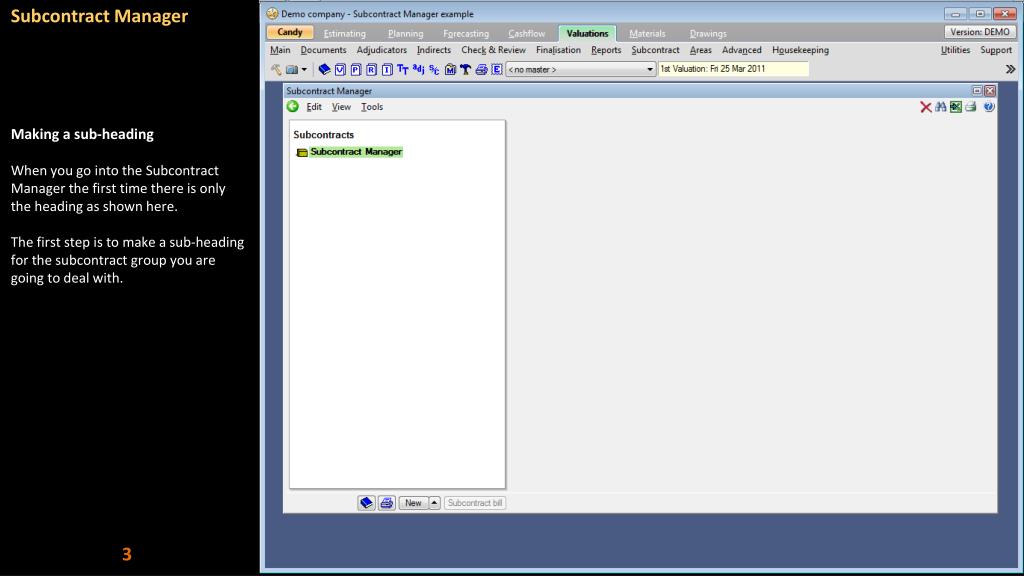Click the Adj adjustments icon

419,69
